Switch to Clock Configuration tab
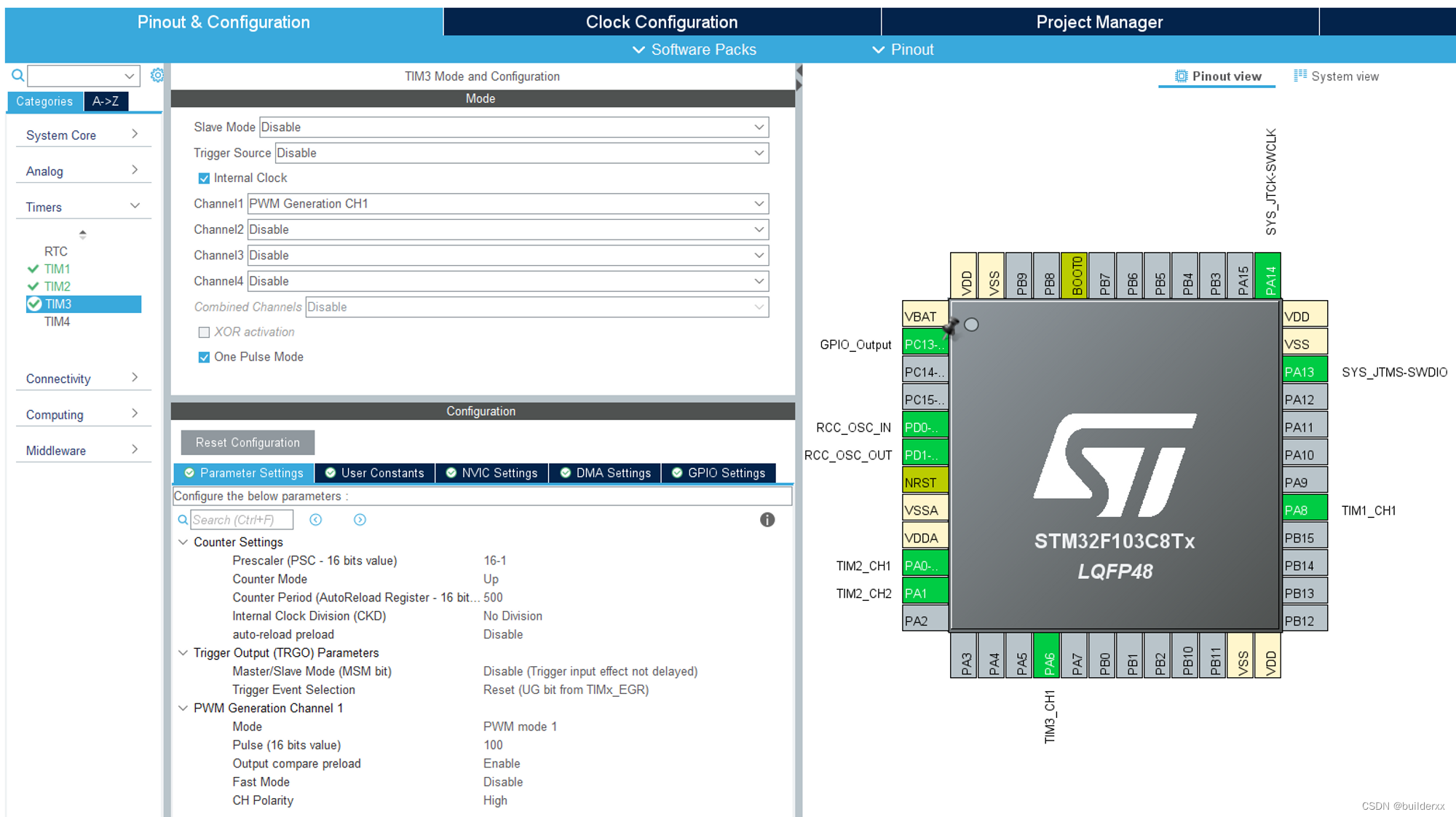 click(661, 22)
